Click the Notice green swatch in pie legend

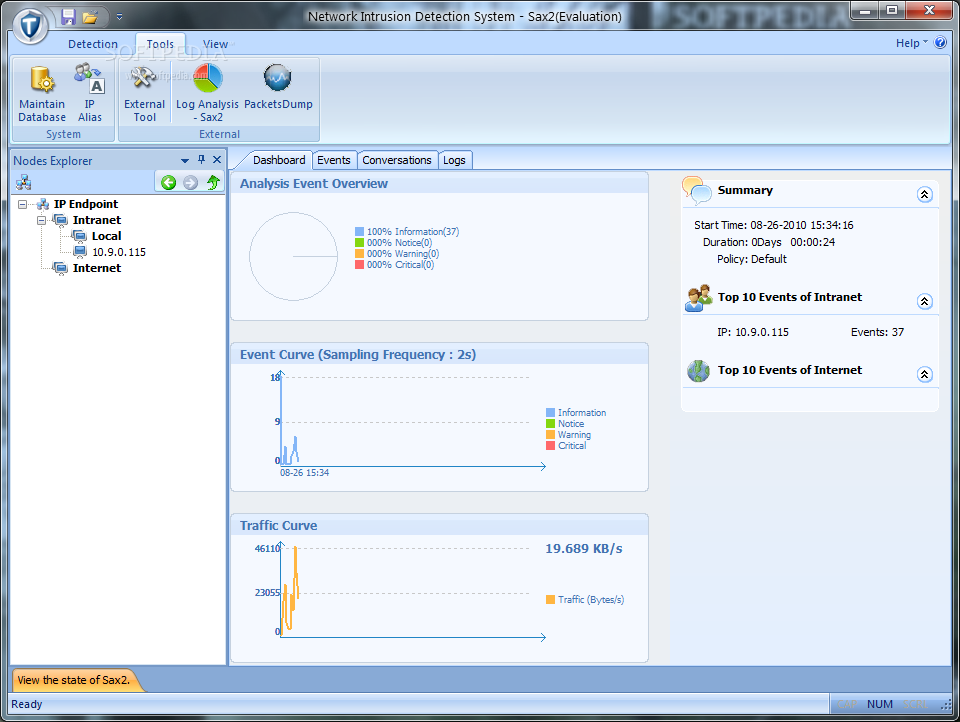(x=359, y=243)
